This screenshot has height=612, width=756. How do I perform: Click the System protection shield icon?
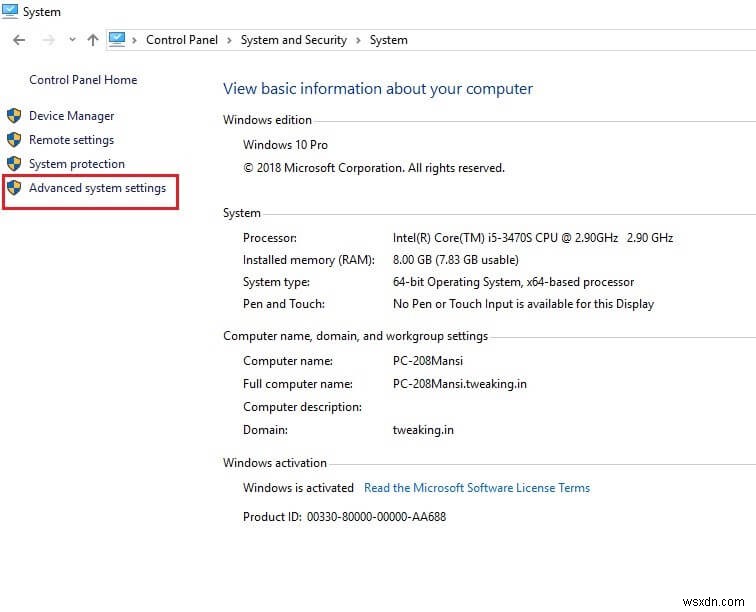point(14,163)
